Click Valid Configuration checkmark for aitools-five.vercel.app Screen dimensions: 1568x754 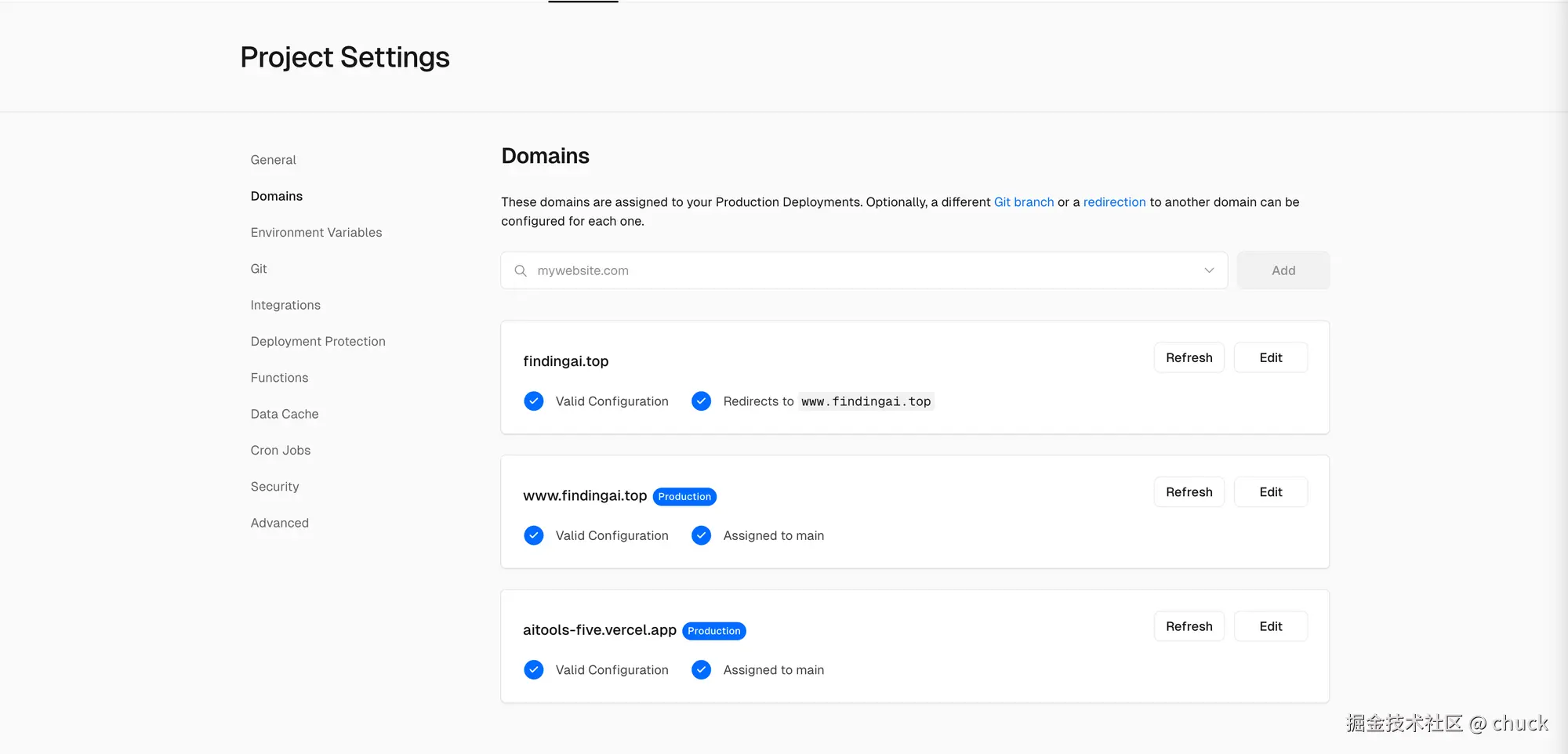tap(534, 670)
